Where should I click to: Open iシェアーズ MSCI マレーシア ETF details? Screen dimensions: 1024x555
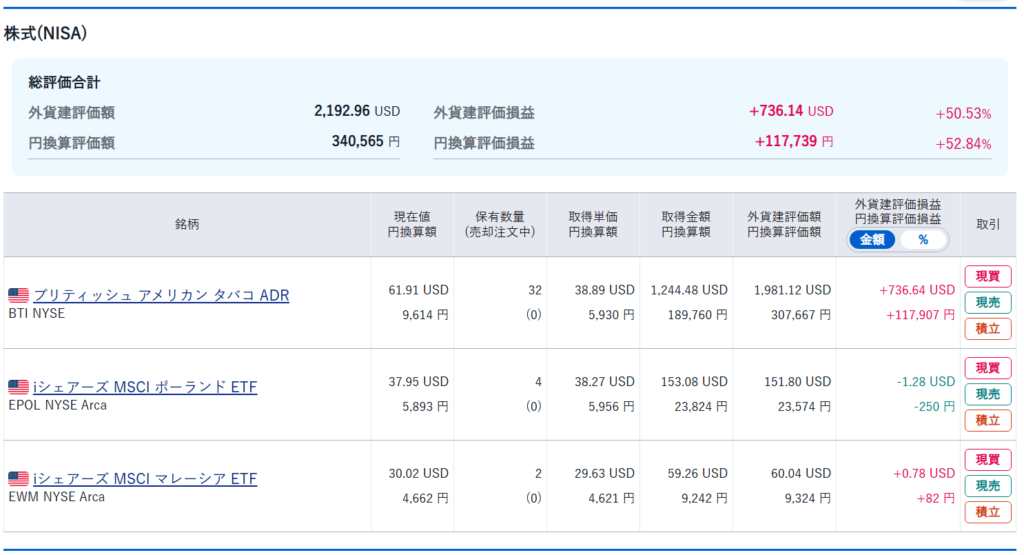tap(145, 479)
